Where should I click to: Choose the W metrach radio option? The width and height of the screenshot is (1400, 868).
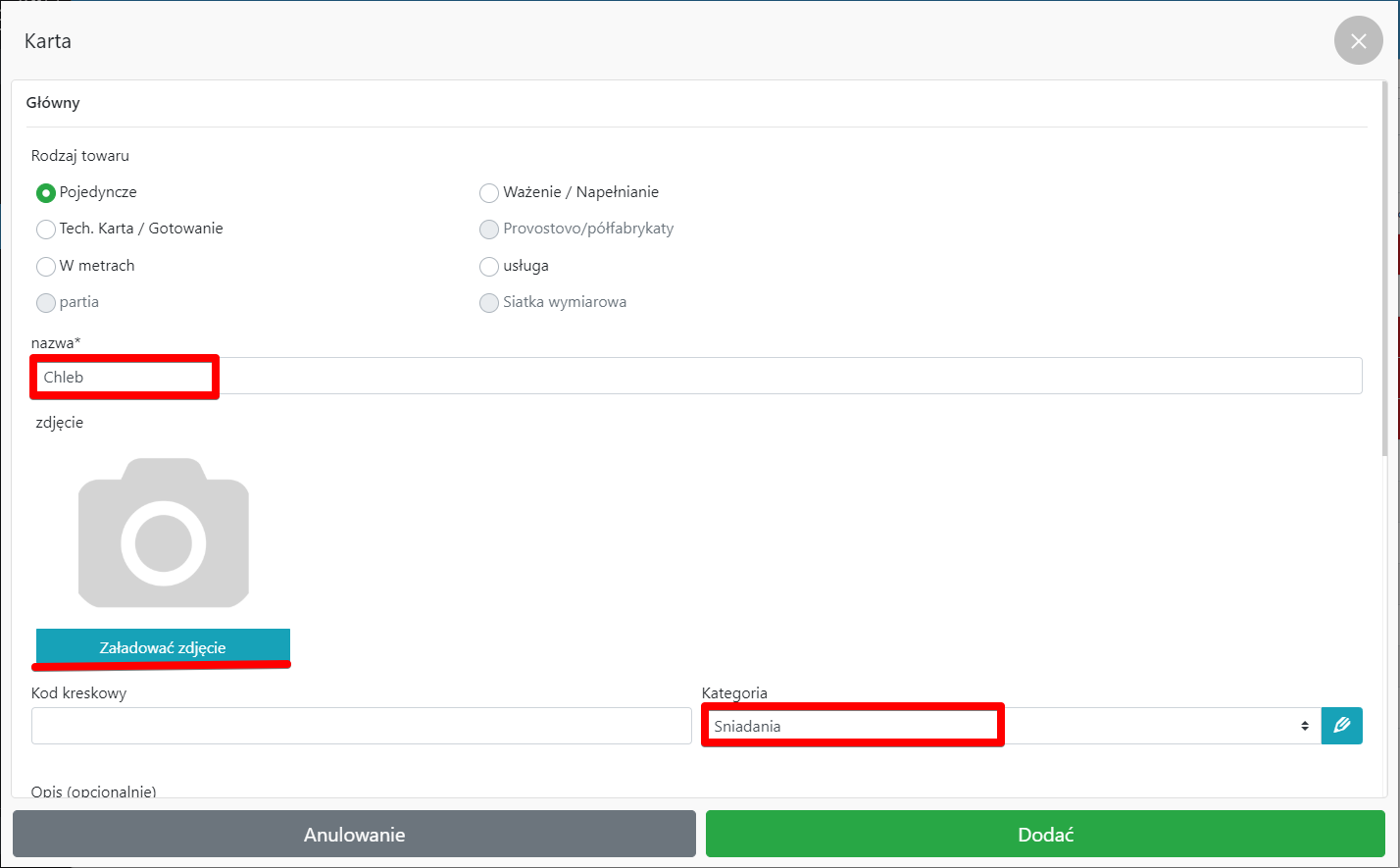[45, 267]
